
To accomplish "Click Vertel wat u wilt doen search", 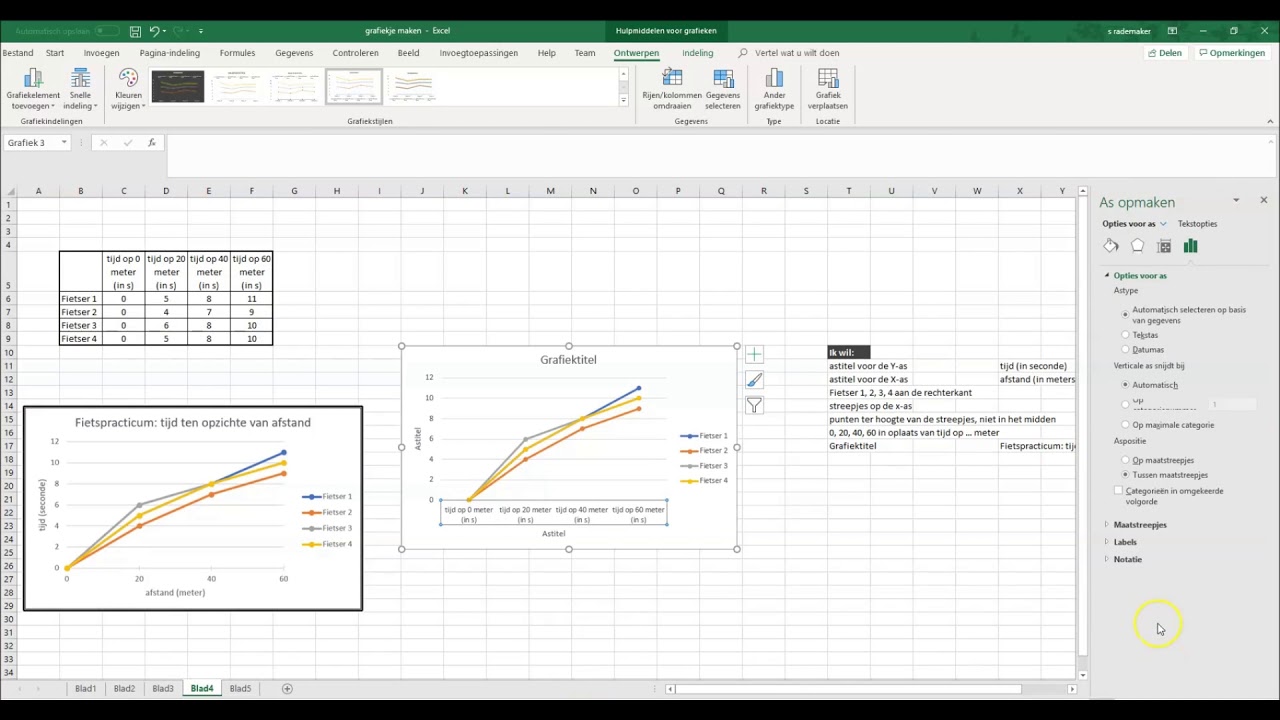I will tap(797, 53).
